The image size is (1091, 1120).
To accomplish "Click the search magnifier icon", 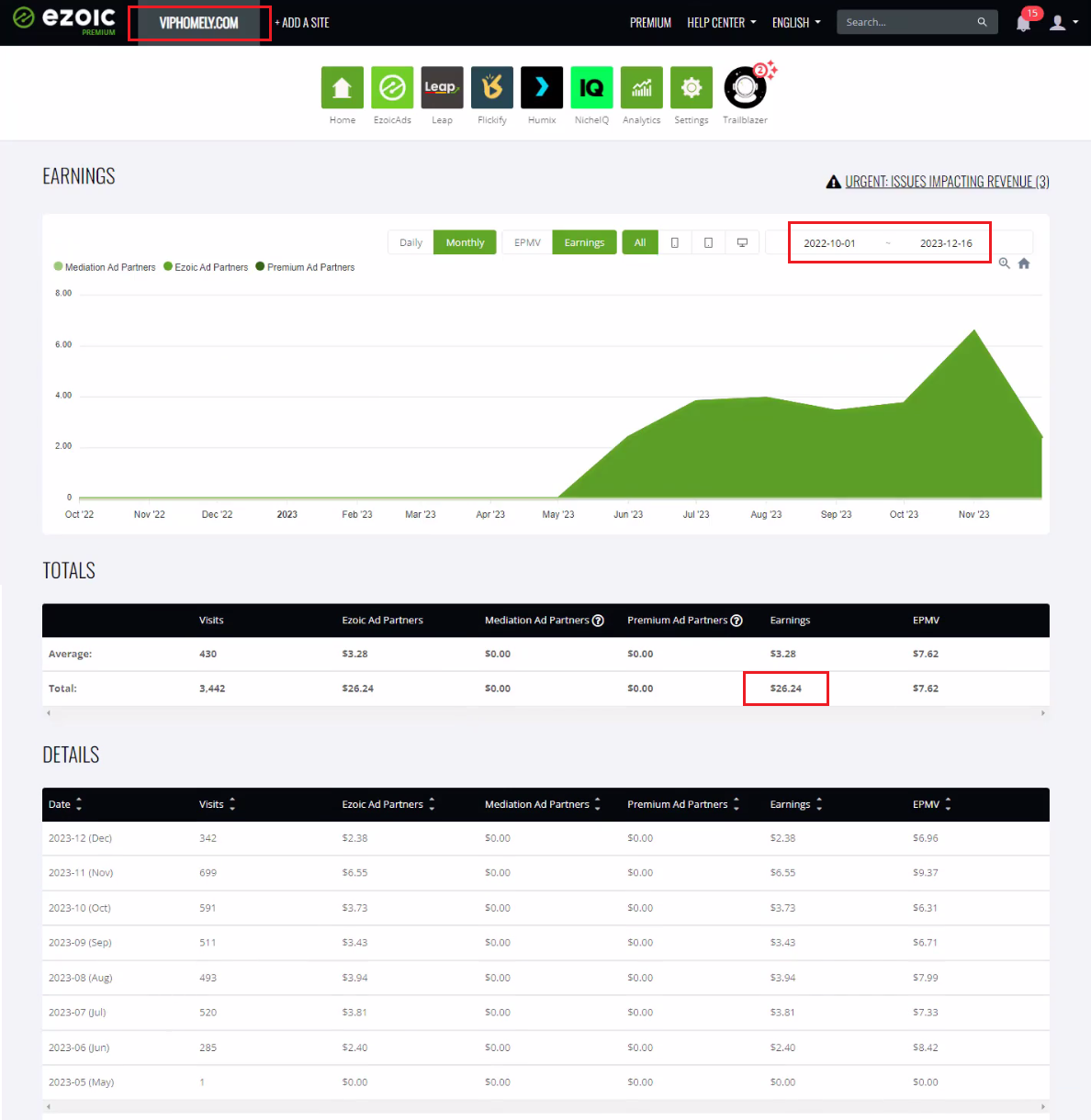I will [982, 22].
